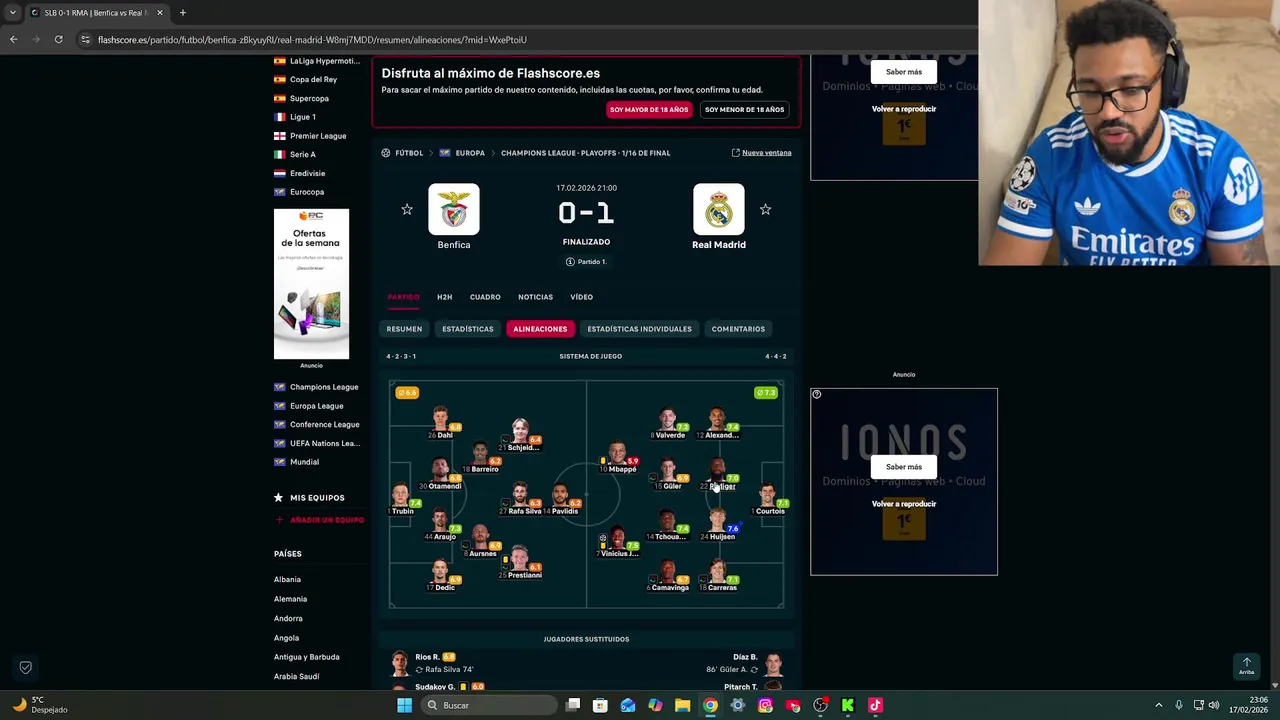Expand Albania in the countries list

(x=287, y=580)
